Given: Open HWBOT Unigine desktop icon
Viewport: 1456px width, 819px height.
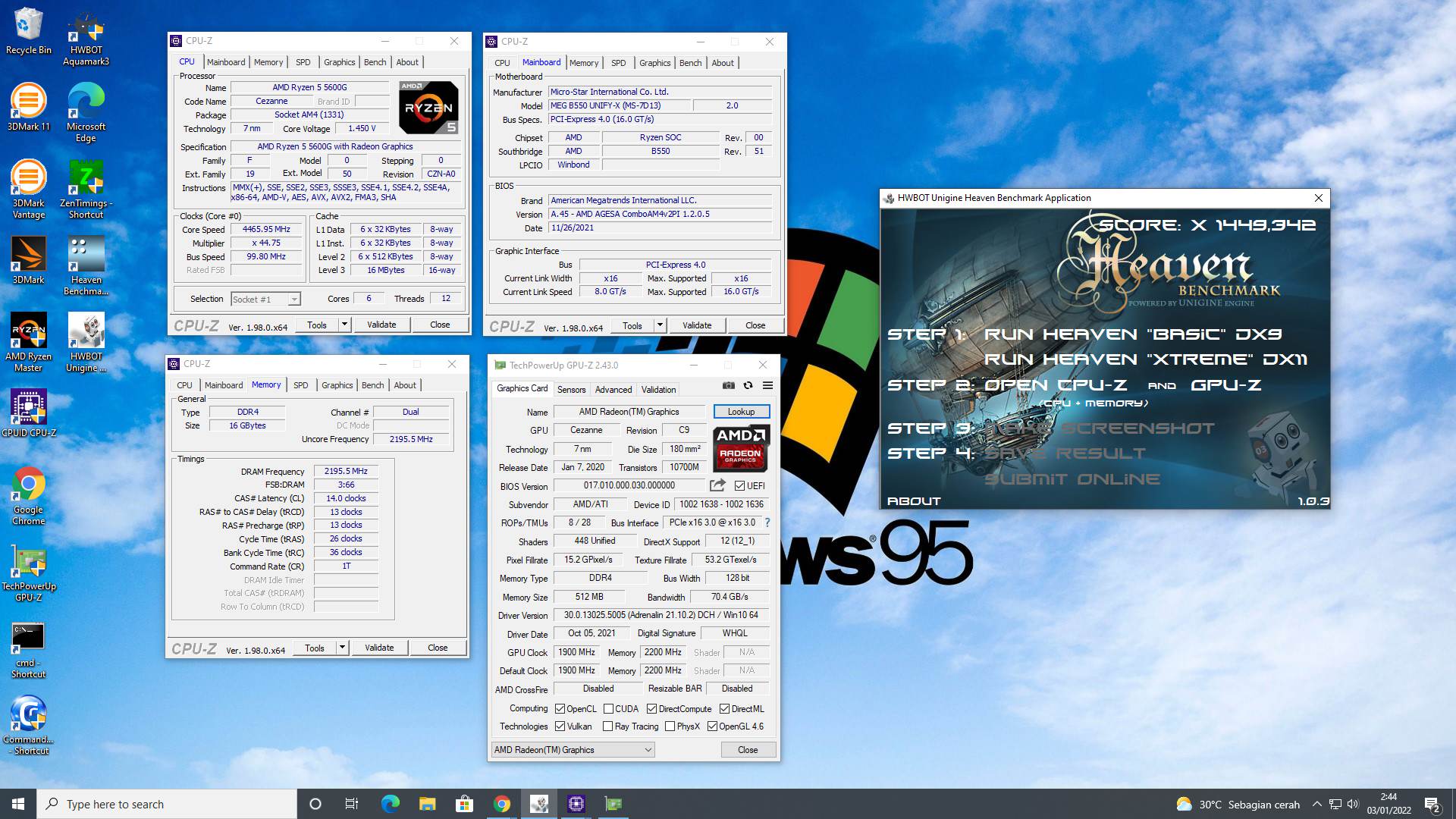Looking at the screenshot, I should click(86, 343).
